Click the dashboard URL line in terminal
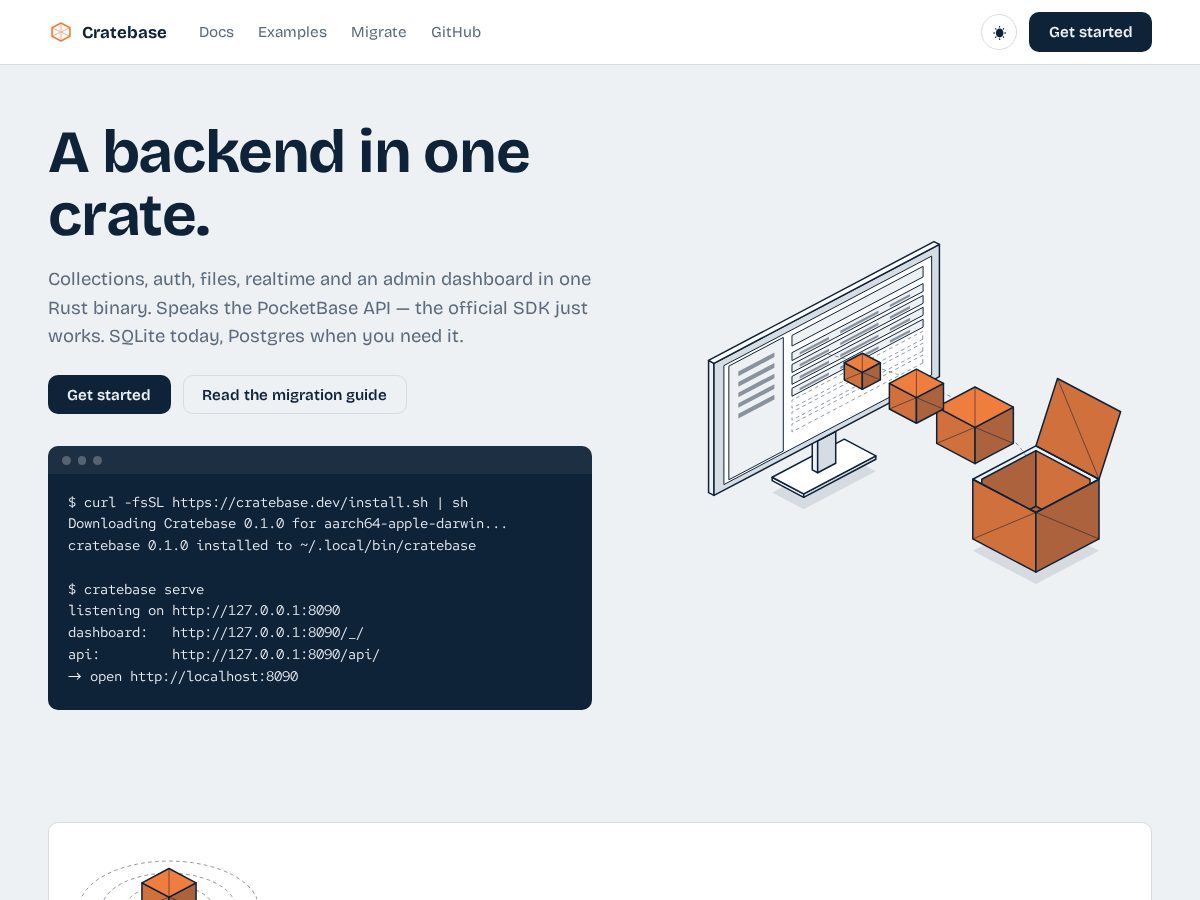Image resolution: width=1200 pixels, height=900 pixels. tap(216, 632)
